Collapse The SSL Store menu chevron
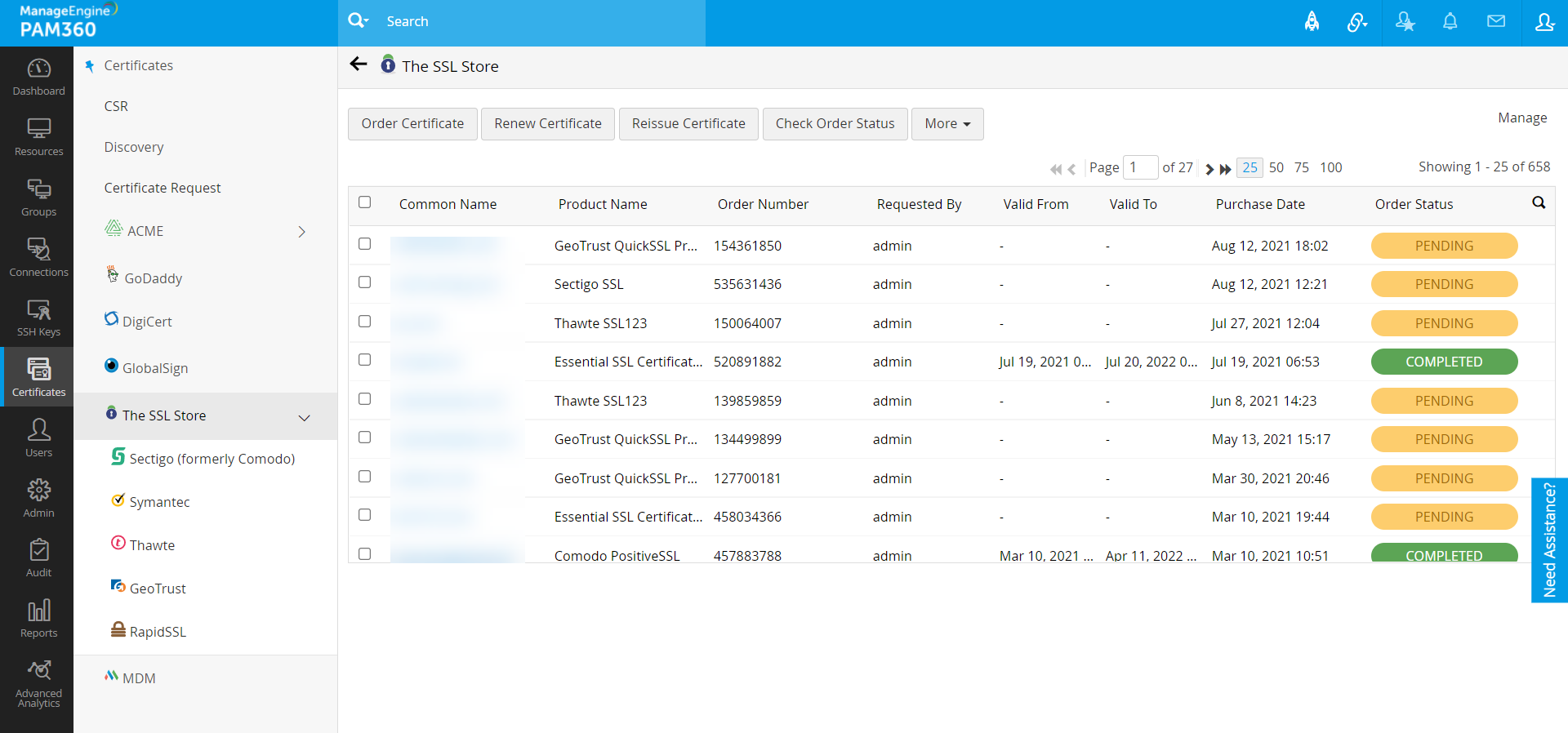 pyautogui.click(x=304, y=418)
